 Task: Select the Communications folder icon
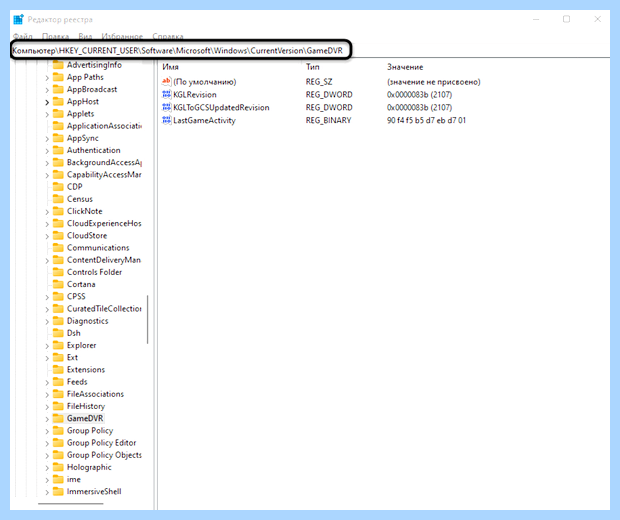click(x=58, y=248)
